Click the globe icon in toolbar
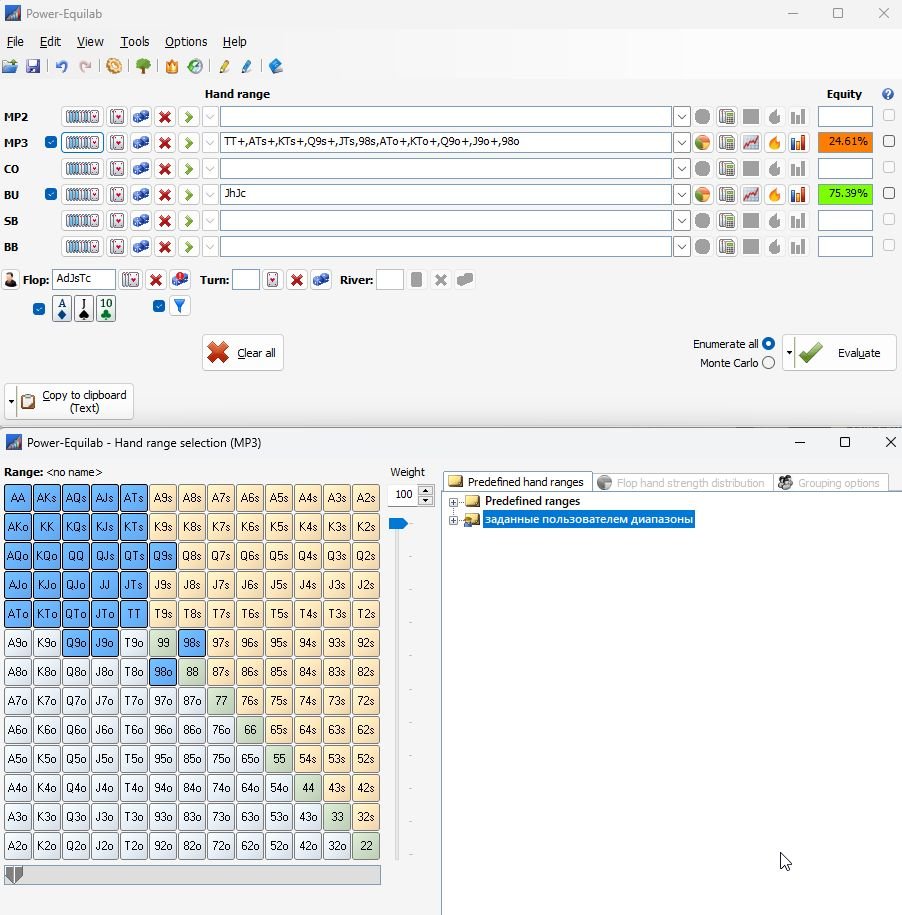Viewport: 902px width, 915px height. coord(195,66)
